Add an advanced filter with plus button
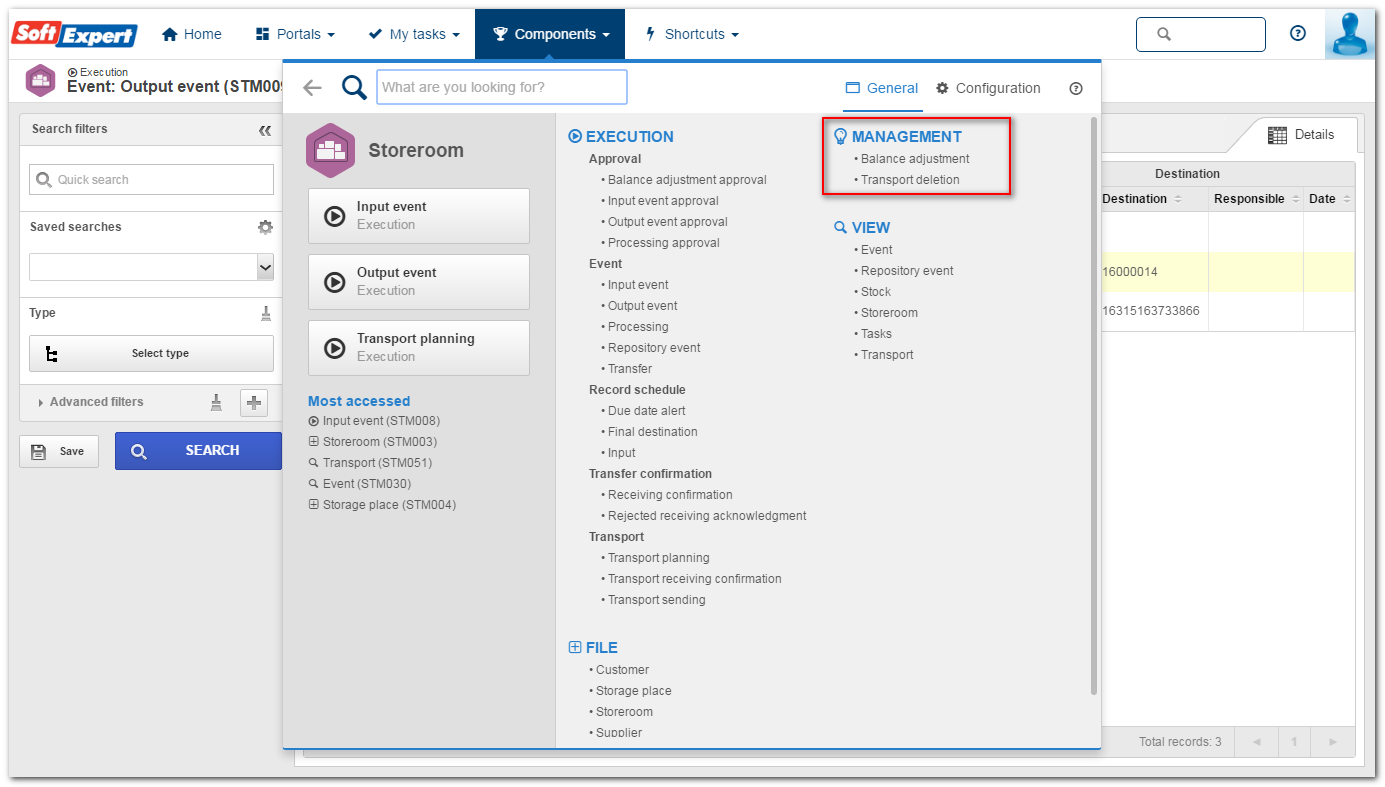1385x787 pixels. tap(254, 402)
